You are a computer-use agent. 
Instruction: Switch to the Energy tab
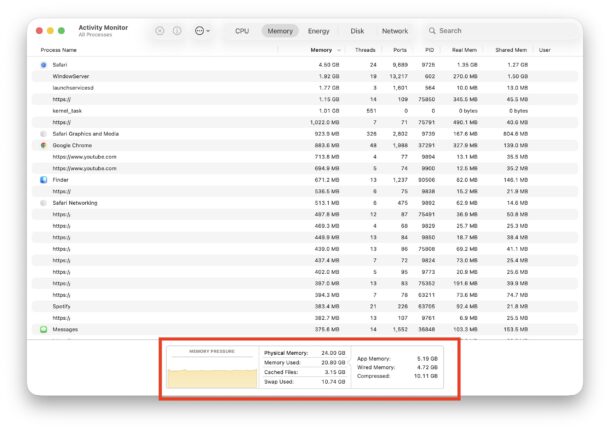click(318, 31)
